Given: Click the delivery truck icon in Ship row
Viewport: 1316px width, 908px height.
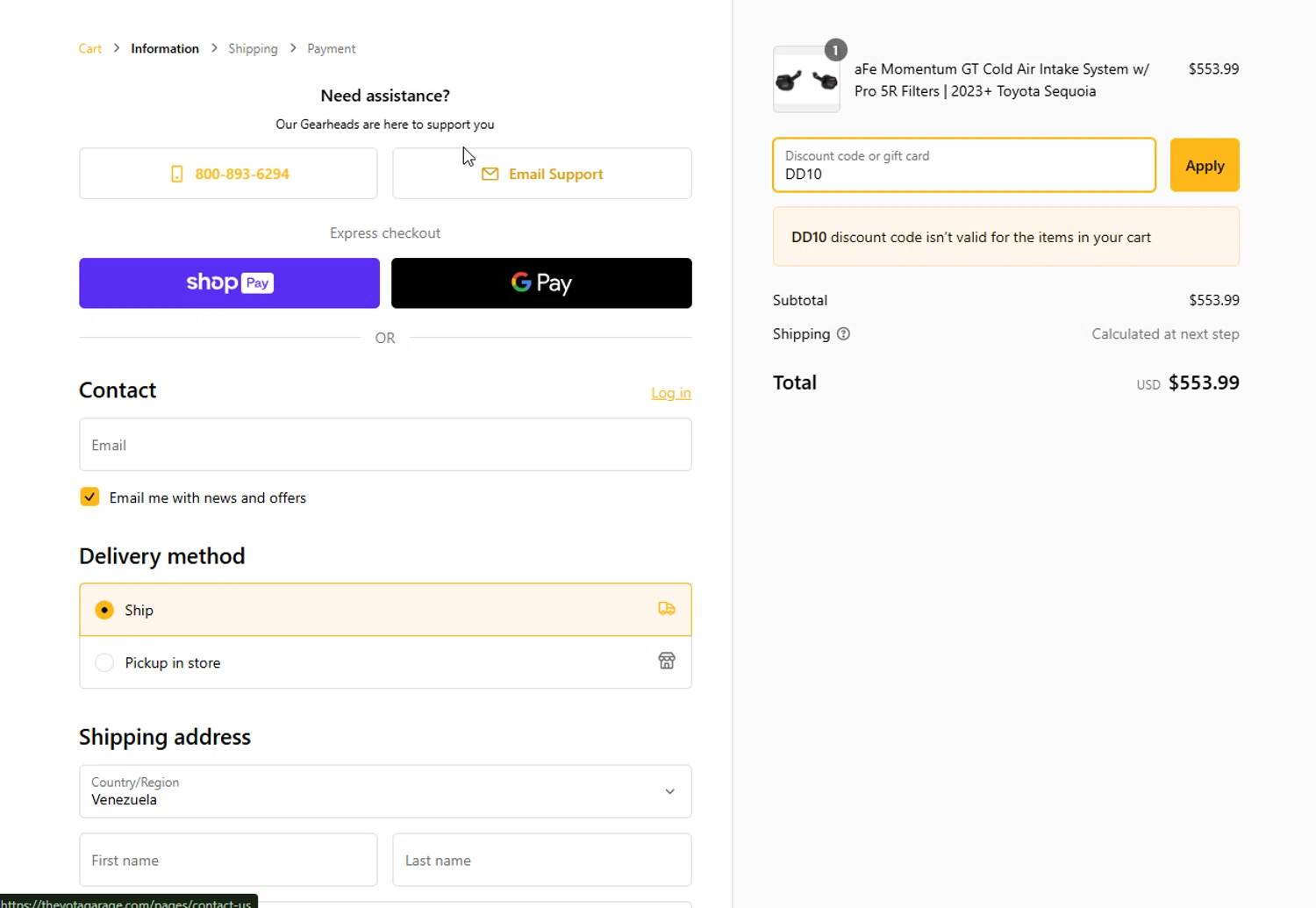Looking at the screenshot, I should pyautogui.click(x=667, y=609).
